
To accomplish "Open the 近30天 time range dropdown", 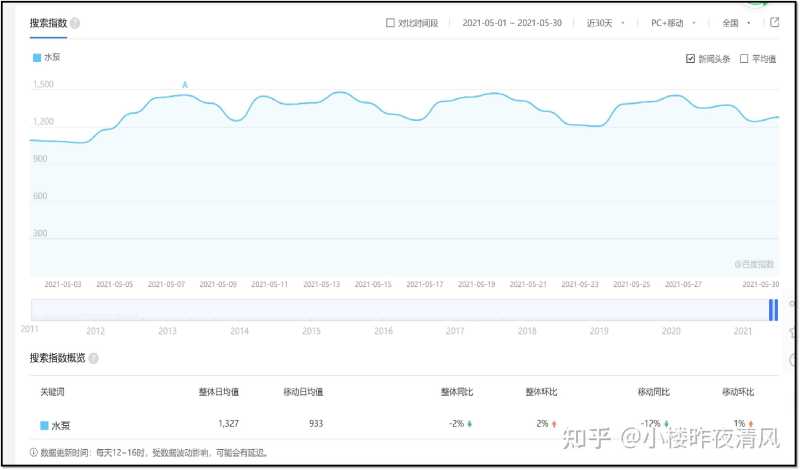I will [606, 23].
